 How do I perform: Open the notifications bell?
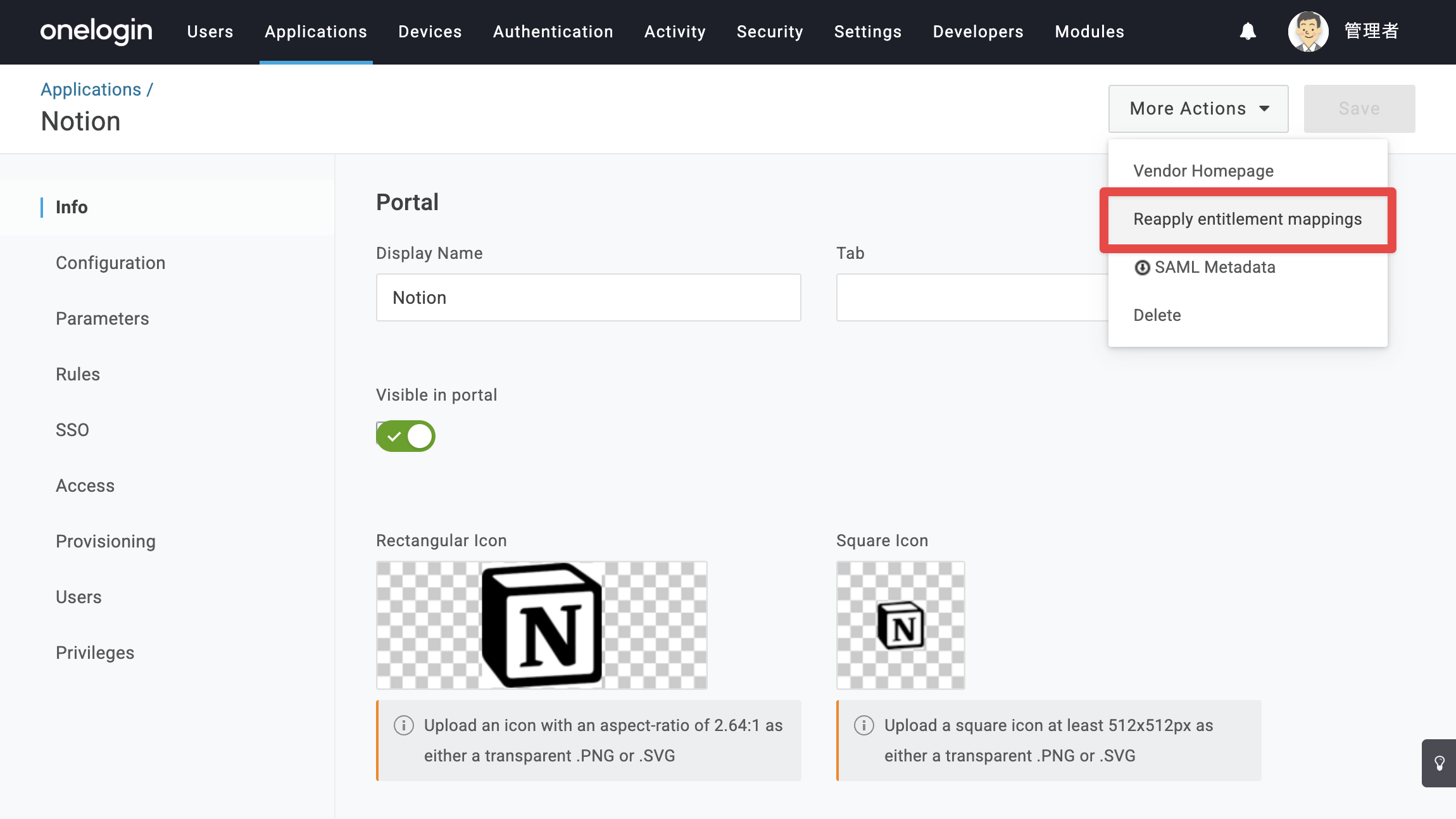coord(1248,31)
